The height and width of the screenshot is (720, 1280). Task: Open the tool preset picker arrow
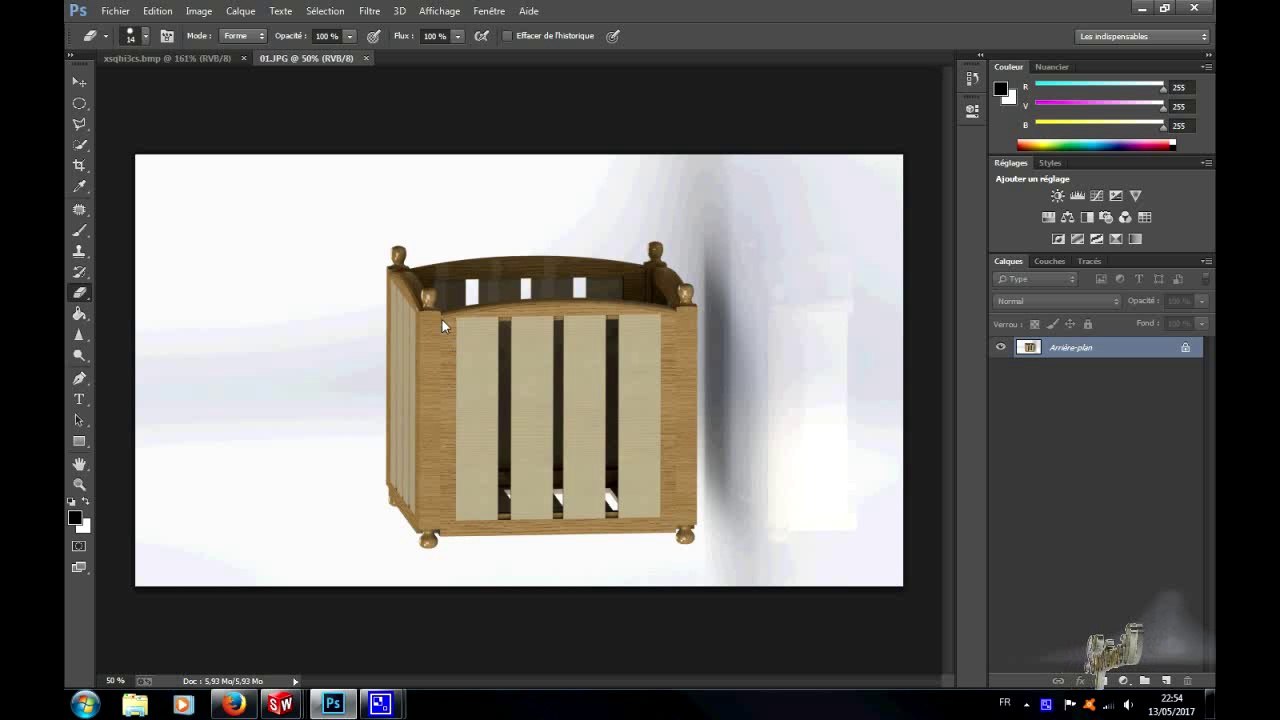click(106, 36)
